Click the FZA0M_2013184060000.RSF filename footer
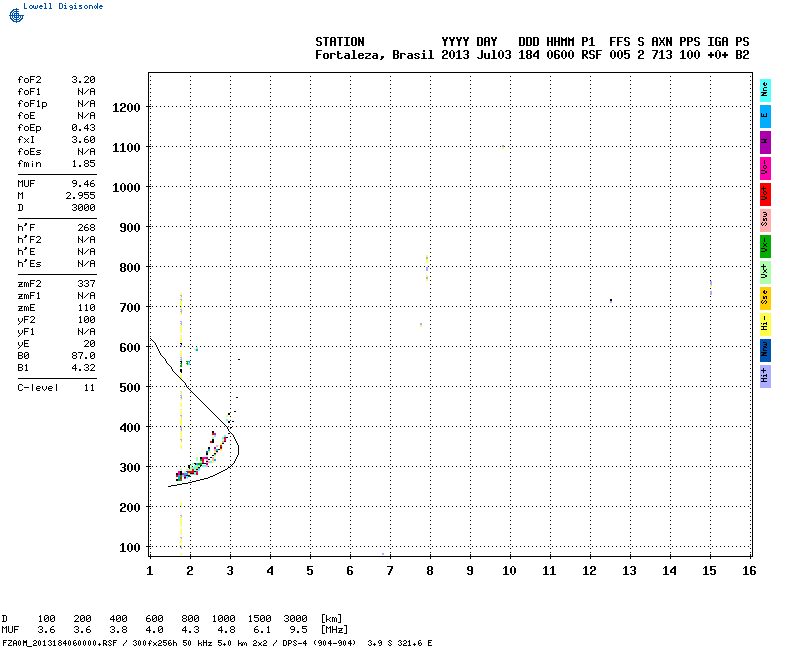 pyautogui.click(x=60, y=643)
